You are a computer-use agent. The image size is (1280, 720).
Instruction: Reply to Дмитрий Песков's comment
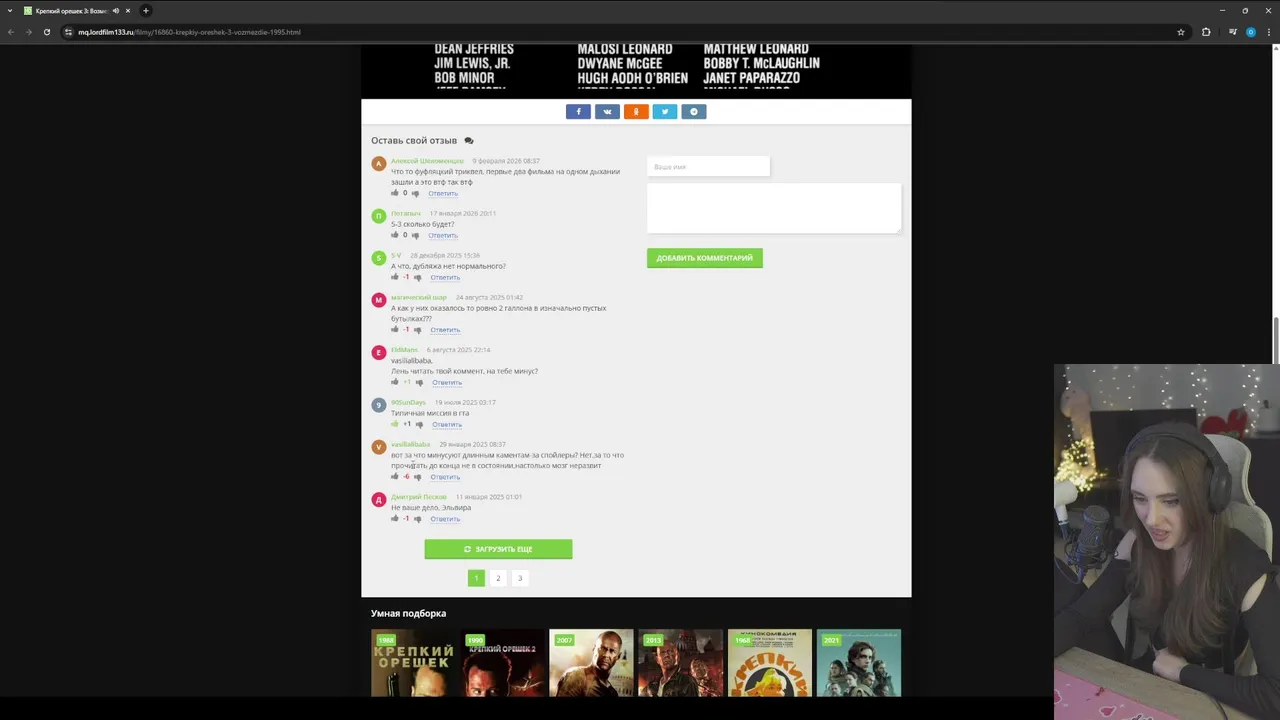tap(445, 518)
